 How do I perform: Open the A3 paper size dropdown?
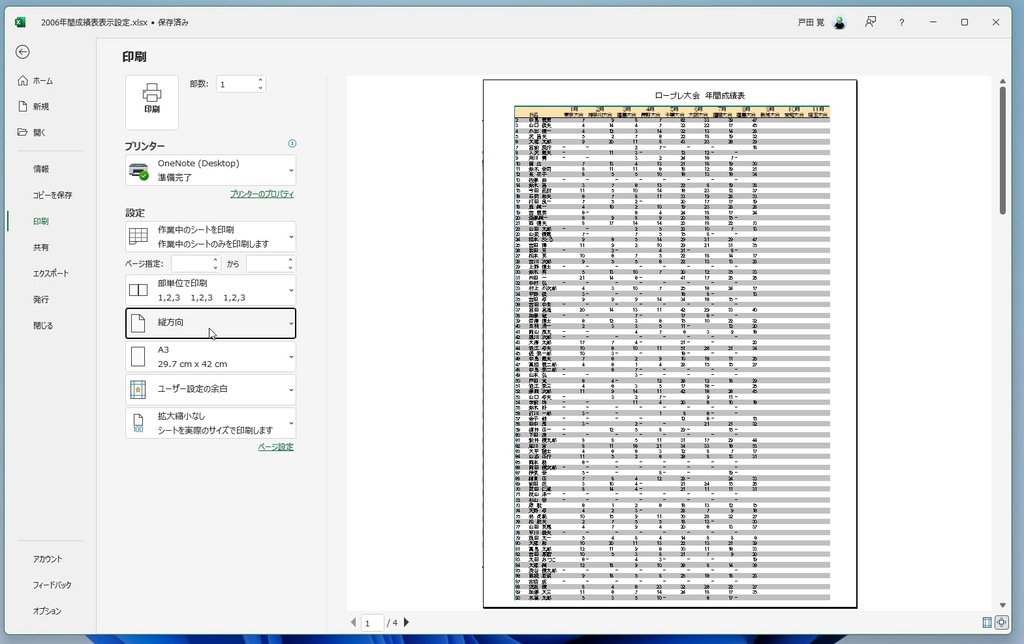point(210,357)
